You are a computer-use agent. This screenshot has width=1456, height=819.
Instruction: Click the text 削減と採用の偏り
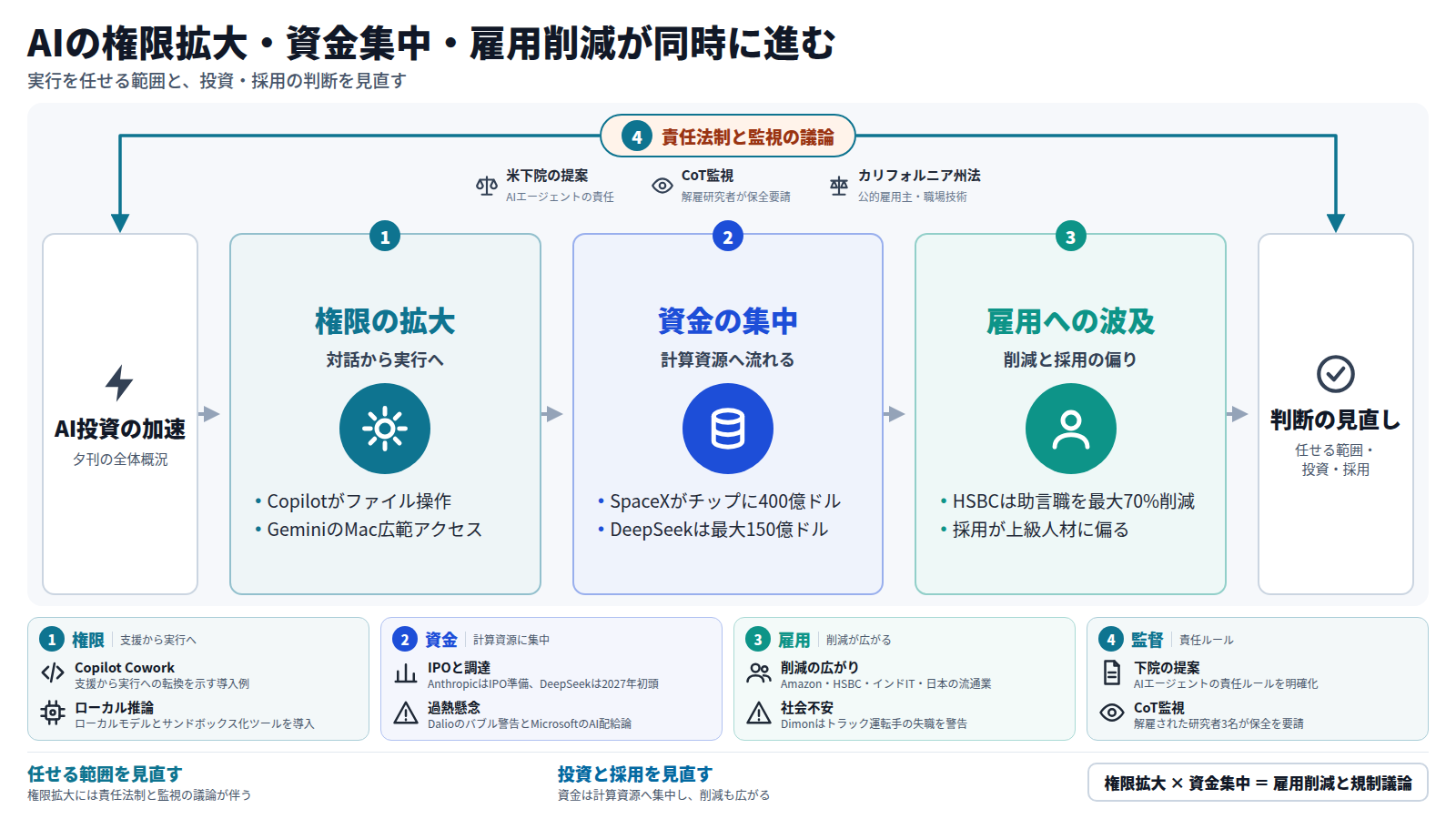[1071, 359]
